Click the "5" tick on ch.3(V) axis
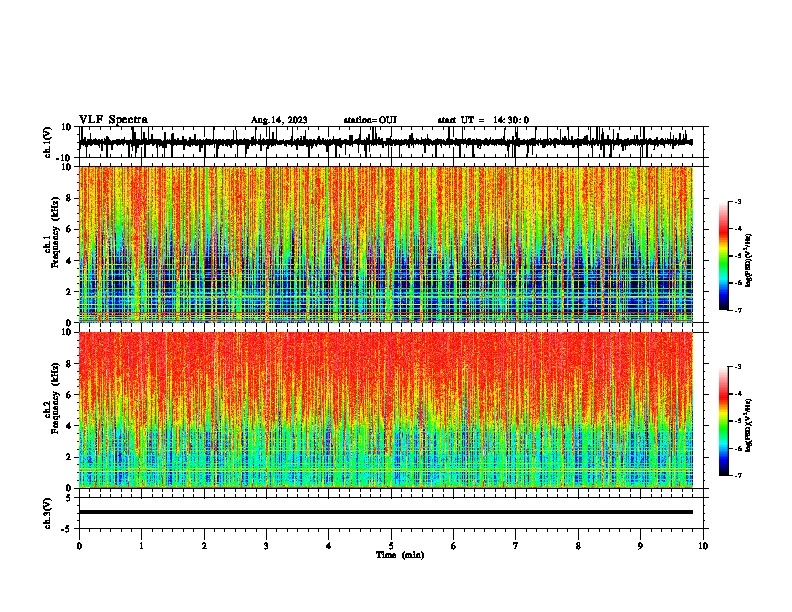792x612 pixels. coord(69,498)
